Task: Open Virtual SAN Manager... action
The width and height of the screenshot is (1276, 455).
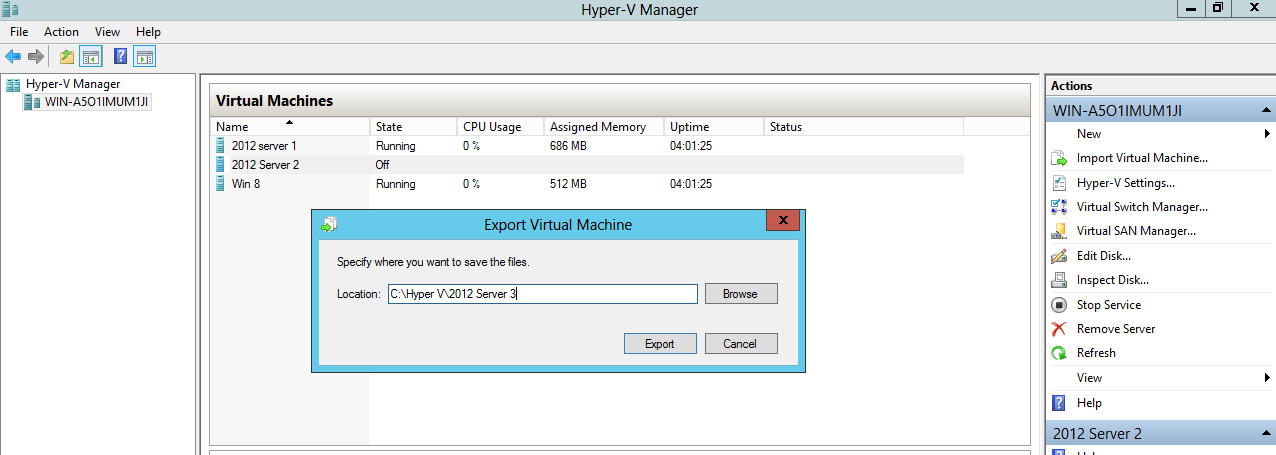Action: coord(1136,231)
